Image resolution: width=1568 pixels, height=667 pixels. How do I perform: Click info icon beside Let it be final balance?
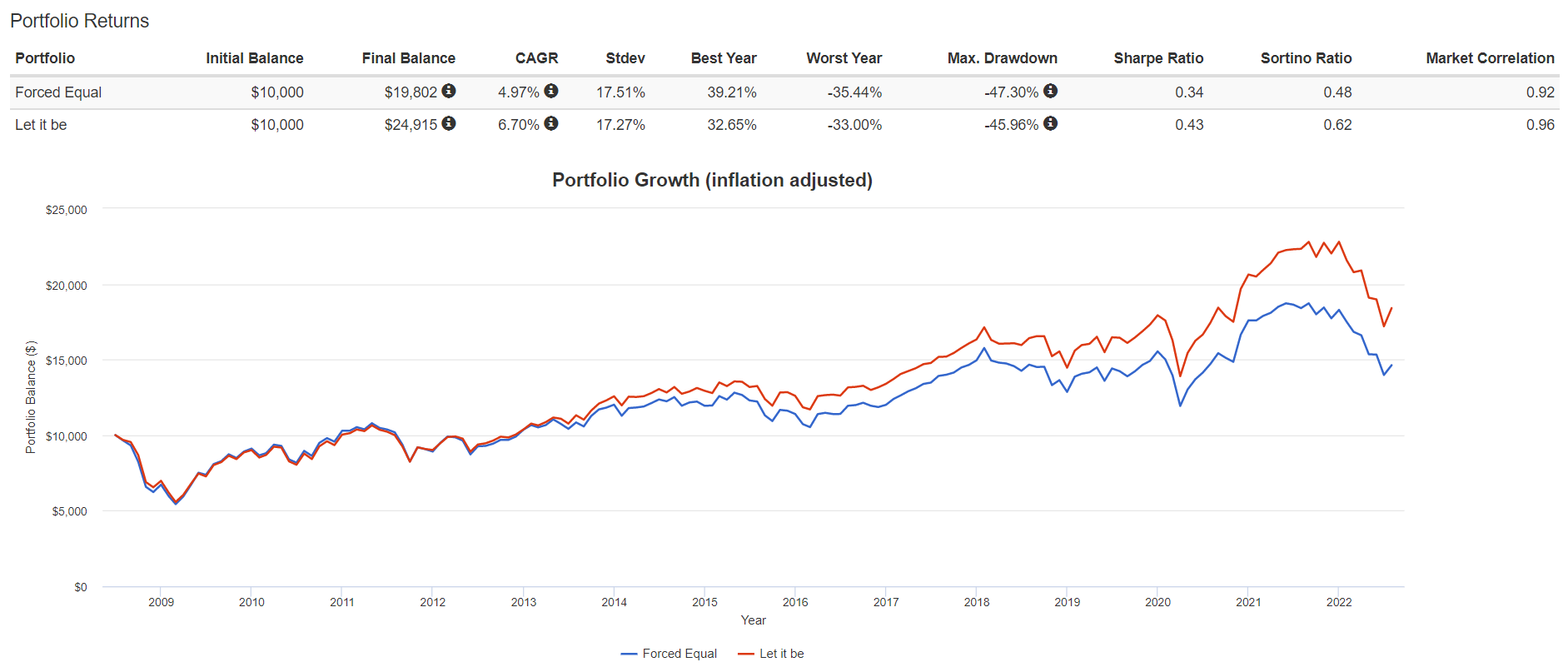[449, 123]
